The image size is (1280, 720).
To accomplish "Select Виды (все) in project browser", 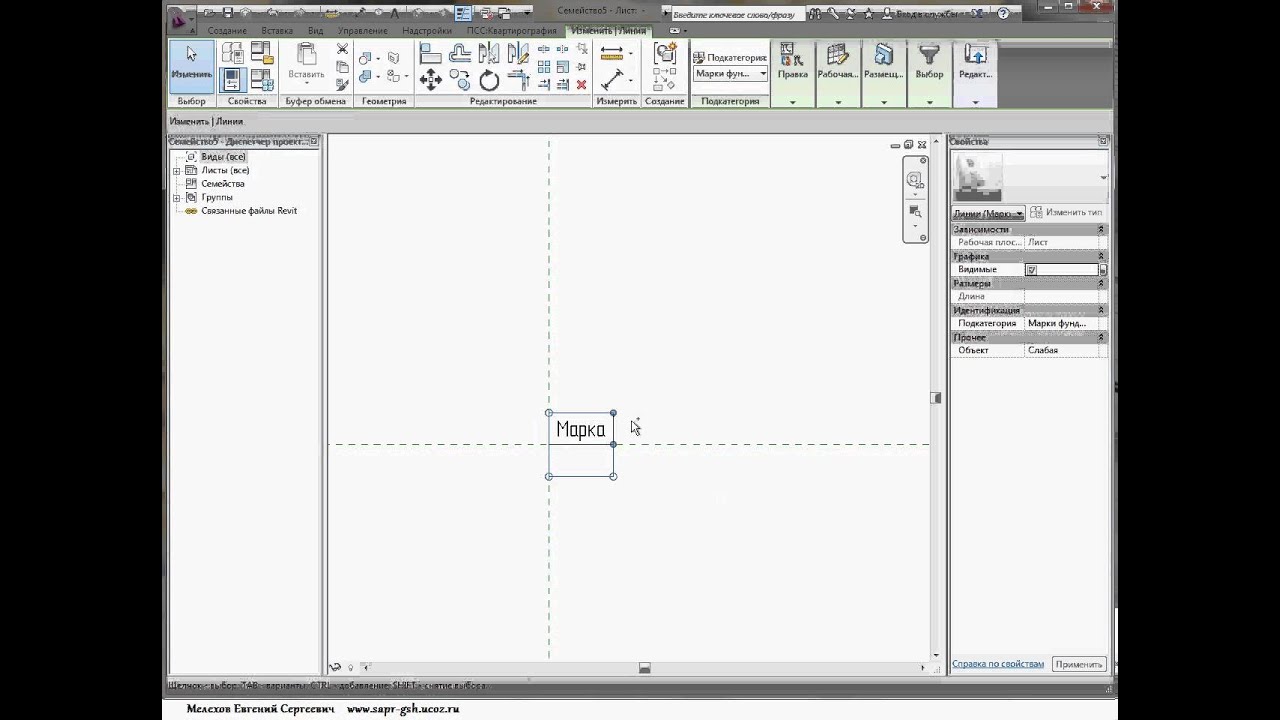I will tap(223, 157).
